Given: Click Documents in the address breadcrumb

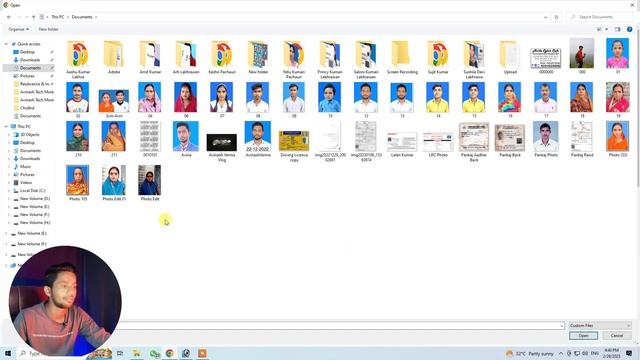Looking at the screenshot, I should pos(82,17).
